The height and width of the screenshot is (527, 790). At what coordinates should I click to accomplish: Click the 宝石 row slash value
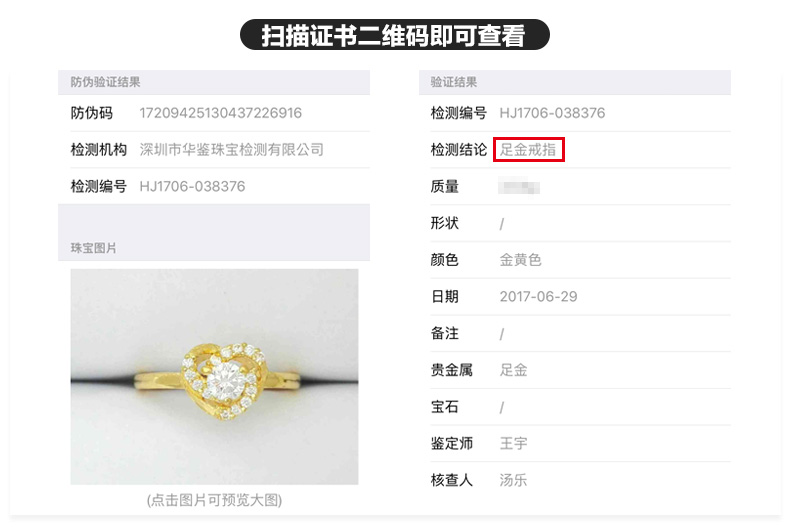(502, 407)
